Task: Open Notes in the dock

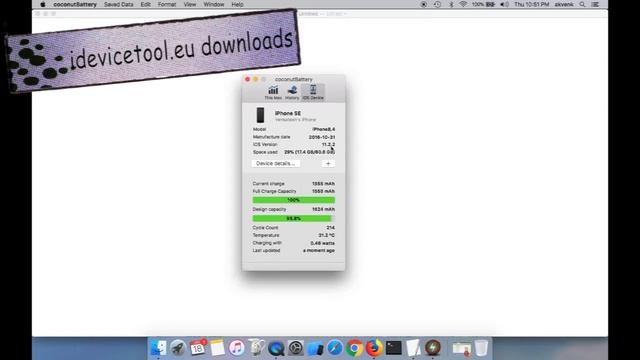Action: coord(217,348)
